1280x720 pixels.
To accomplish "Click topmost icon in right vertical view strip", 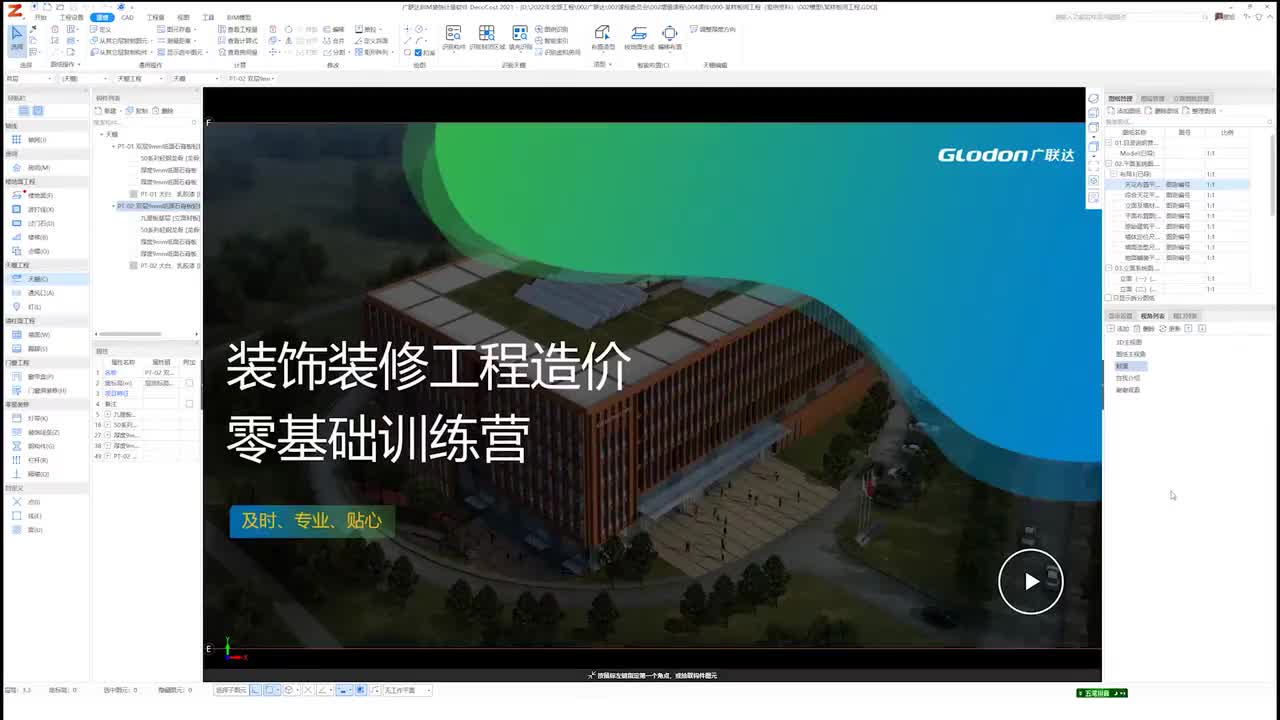I will [1093, 99].
